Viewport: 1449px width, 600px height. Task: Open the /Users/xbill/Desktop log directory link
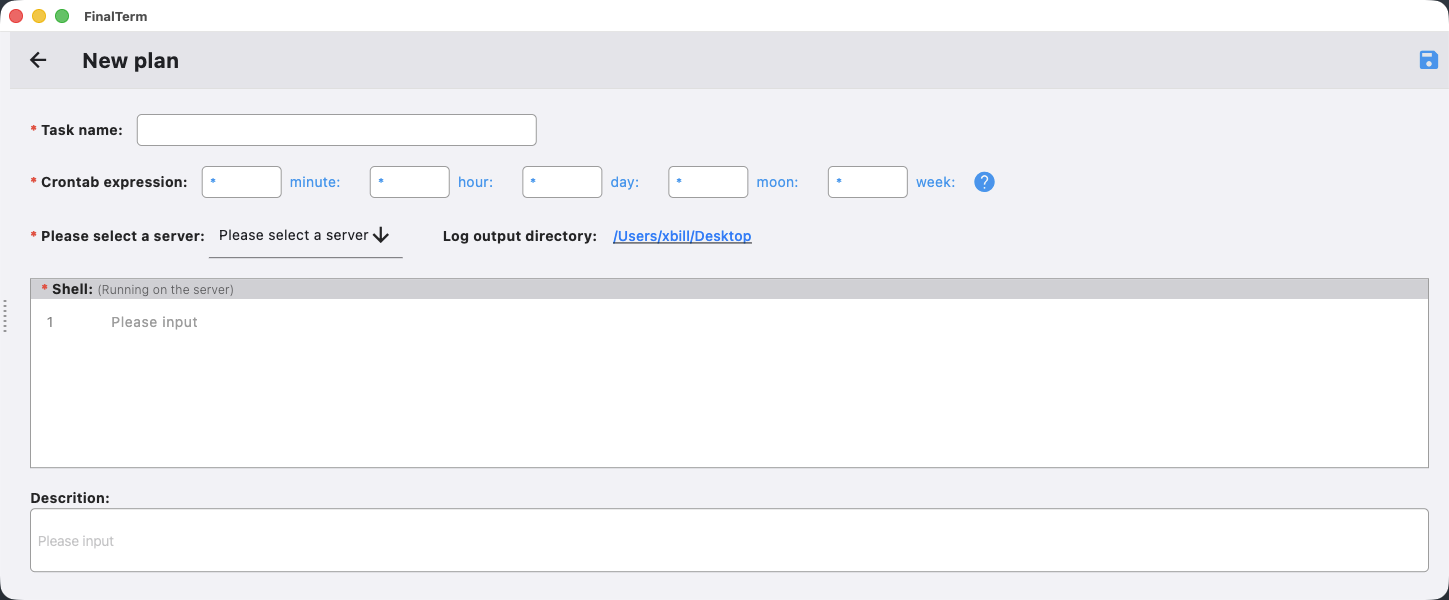click(682, 236)
